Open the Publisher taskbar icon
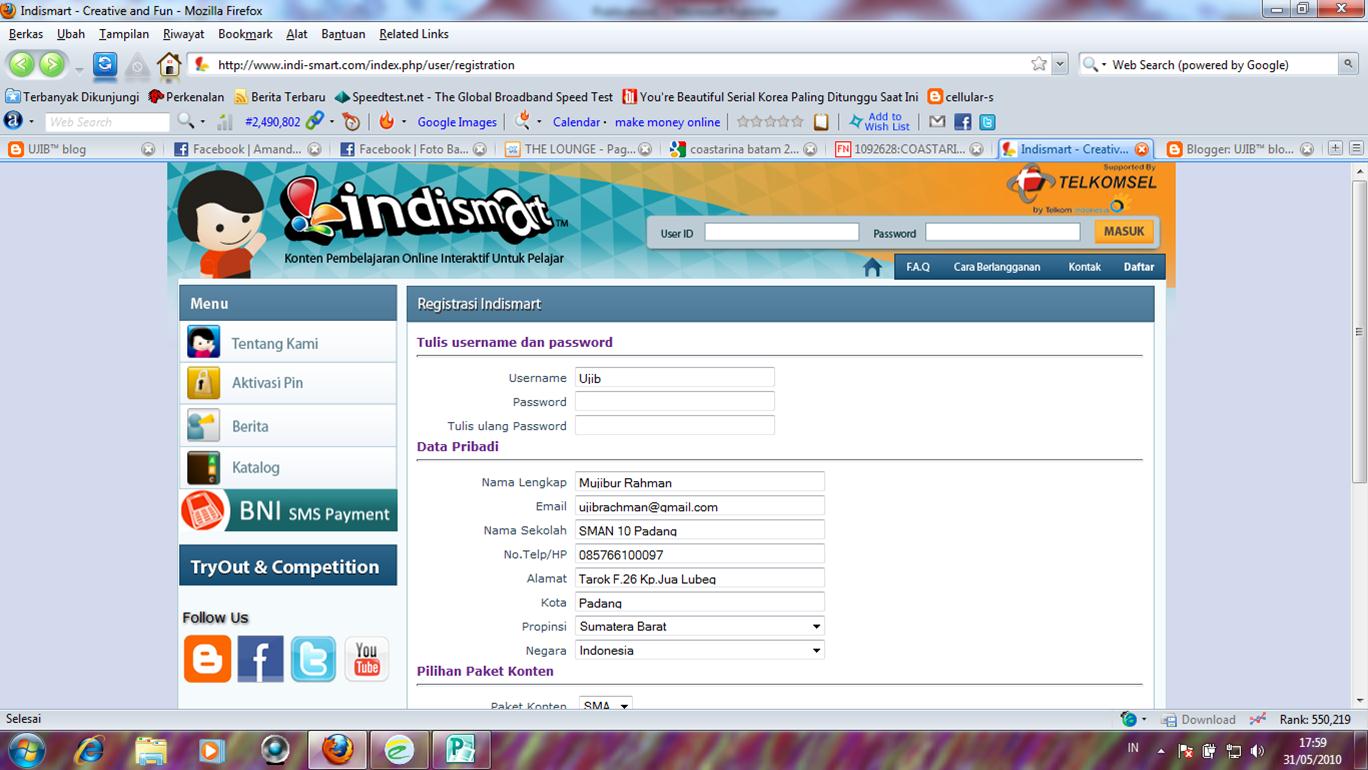This screenshot has height=770, width=1368. tap(459, 750)
